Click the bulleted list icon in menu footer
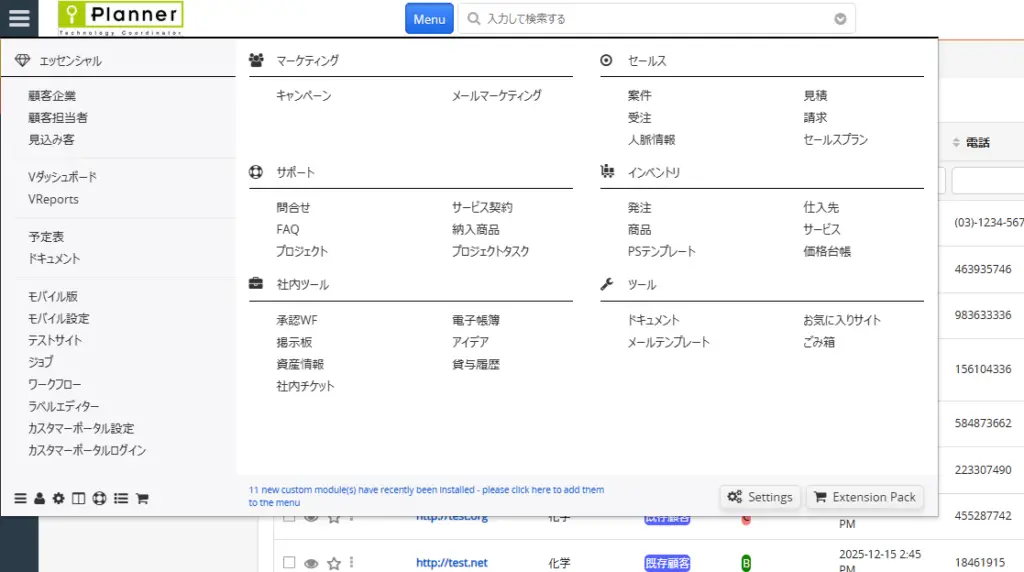This screenshot has width=1024, height=572. pos(120,498)
